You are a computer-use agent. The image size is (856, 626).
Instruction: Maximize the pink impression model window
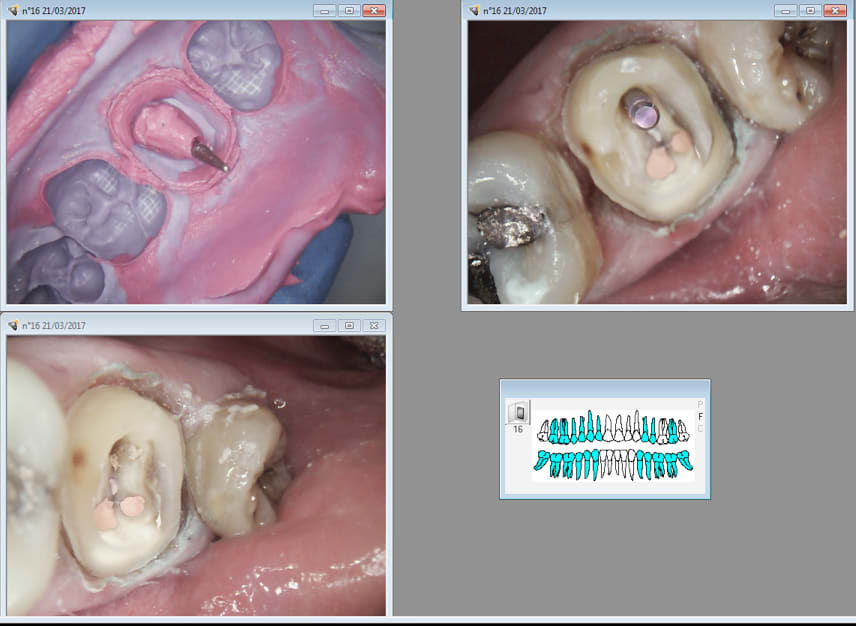coord(348,10)
